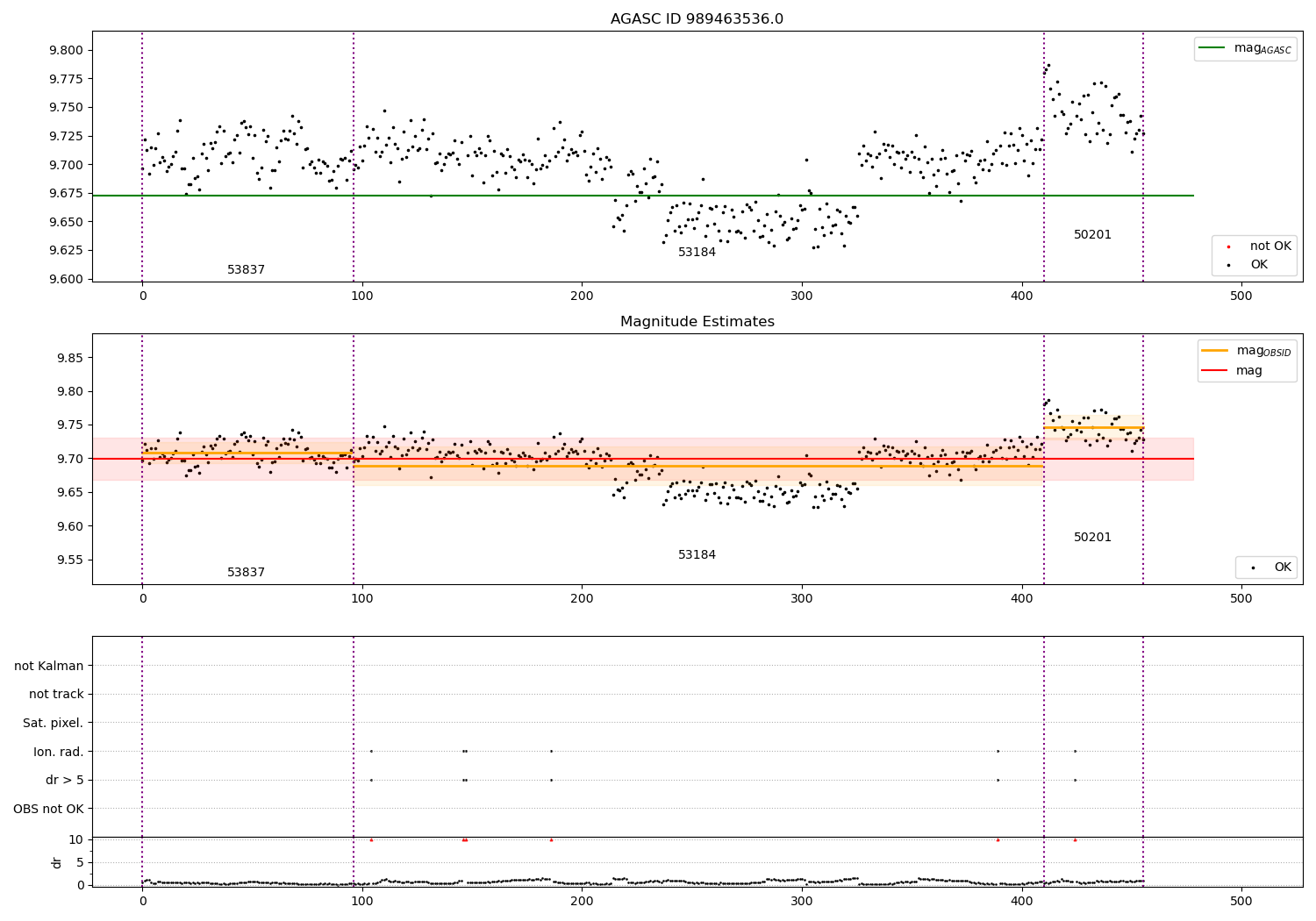The height and width of the screenshot is (921, 1316).
Task: Click the 9.800 tick label on top plot
Action: tap(67, 50)
